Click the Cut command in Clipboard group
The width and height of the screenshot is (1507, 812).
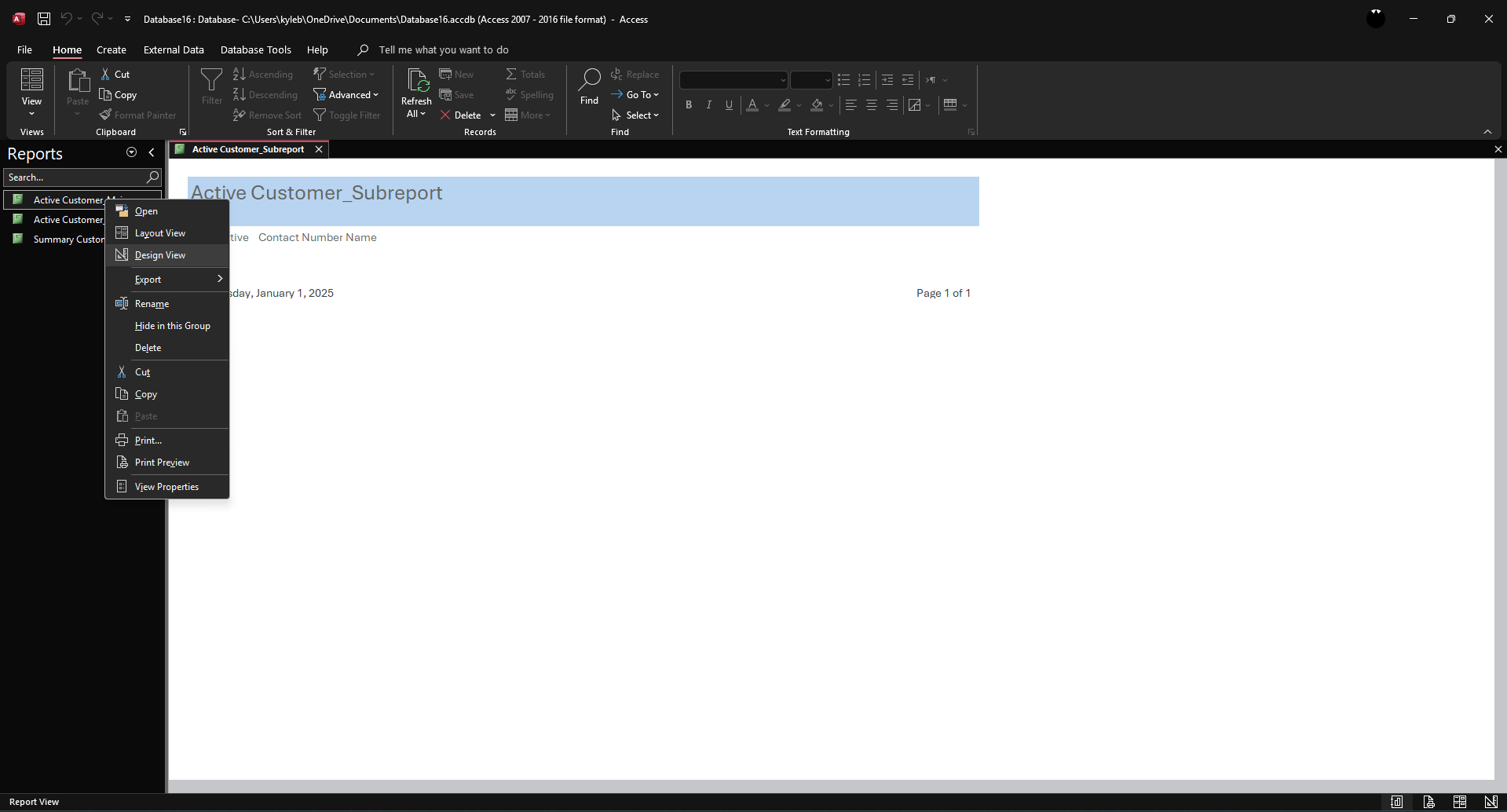click(115, 75)
